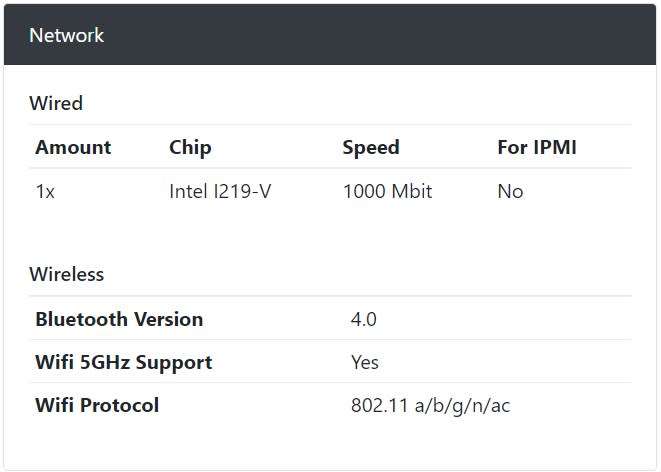Click the Wifi 5GHz Support label
Viewport: 661px width, 472px height.
(124, 362)
